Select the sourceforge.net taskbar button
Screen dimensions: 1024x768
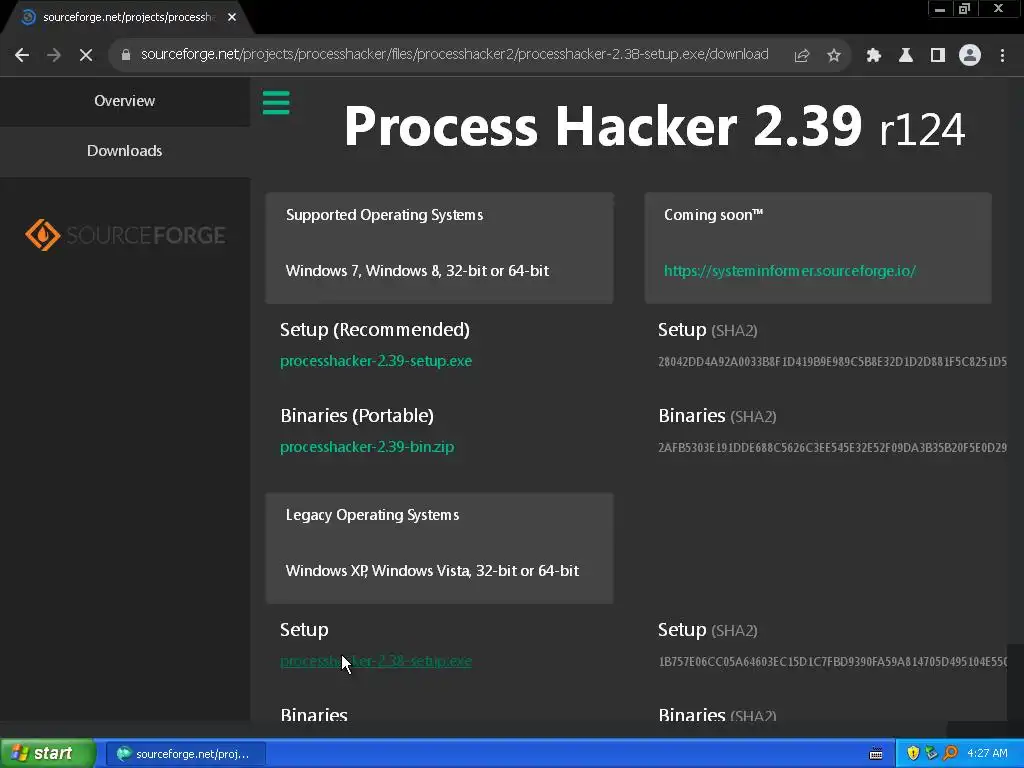pyautogui.click(x=186, y=754)
